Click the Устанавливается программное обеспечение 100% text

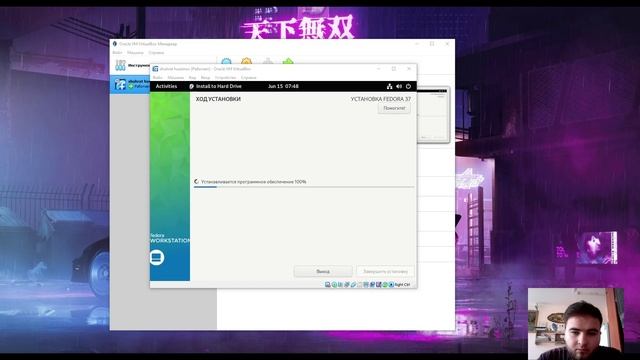(x=253, y=182)
